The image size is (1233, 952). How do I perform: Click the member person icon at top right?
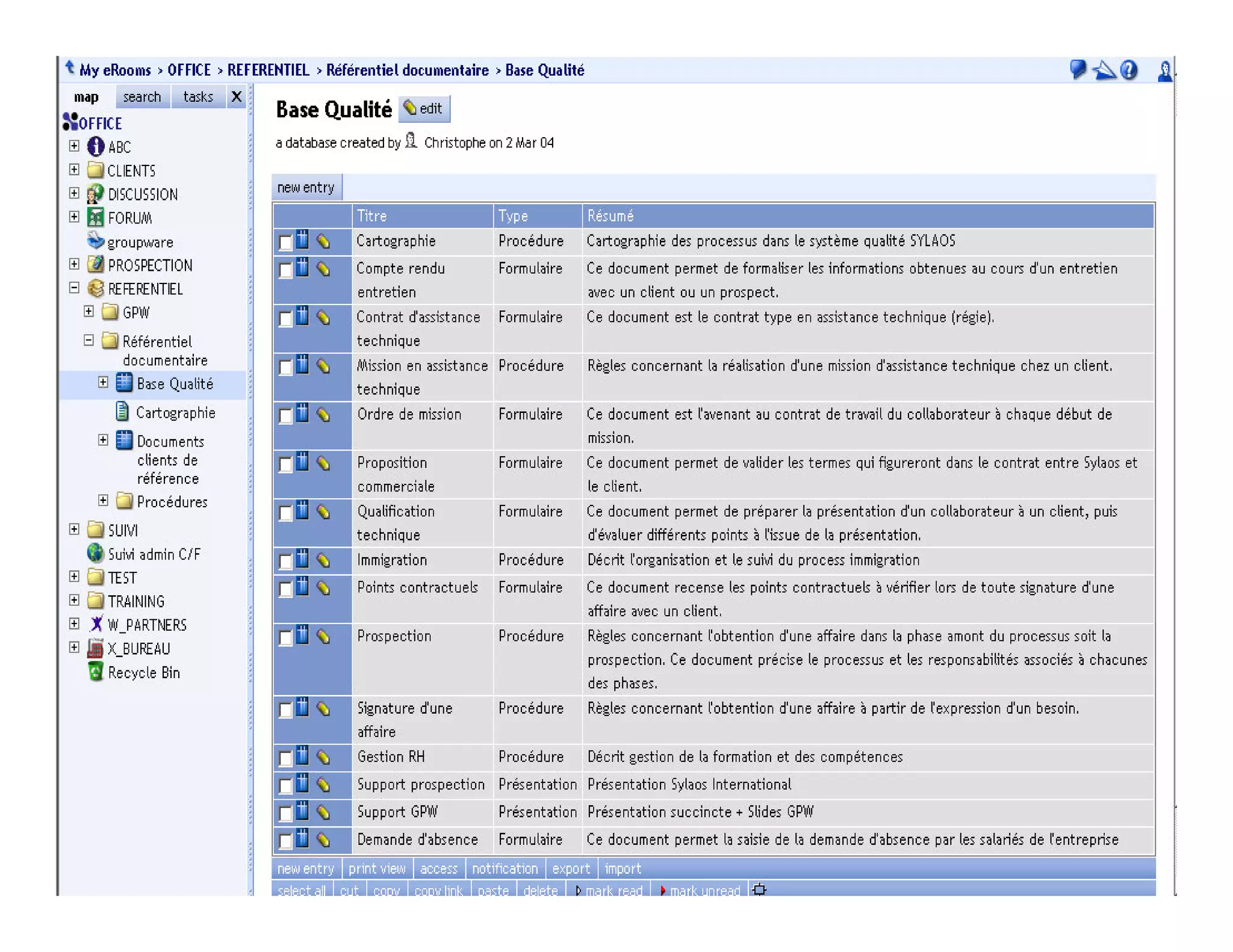point(1164,71)
